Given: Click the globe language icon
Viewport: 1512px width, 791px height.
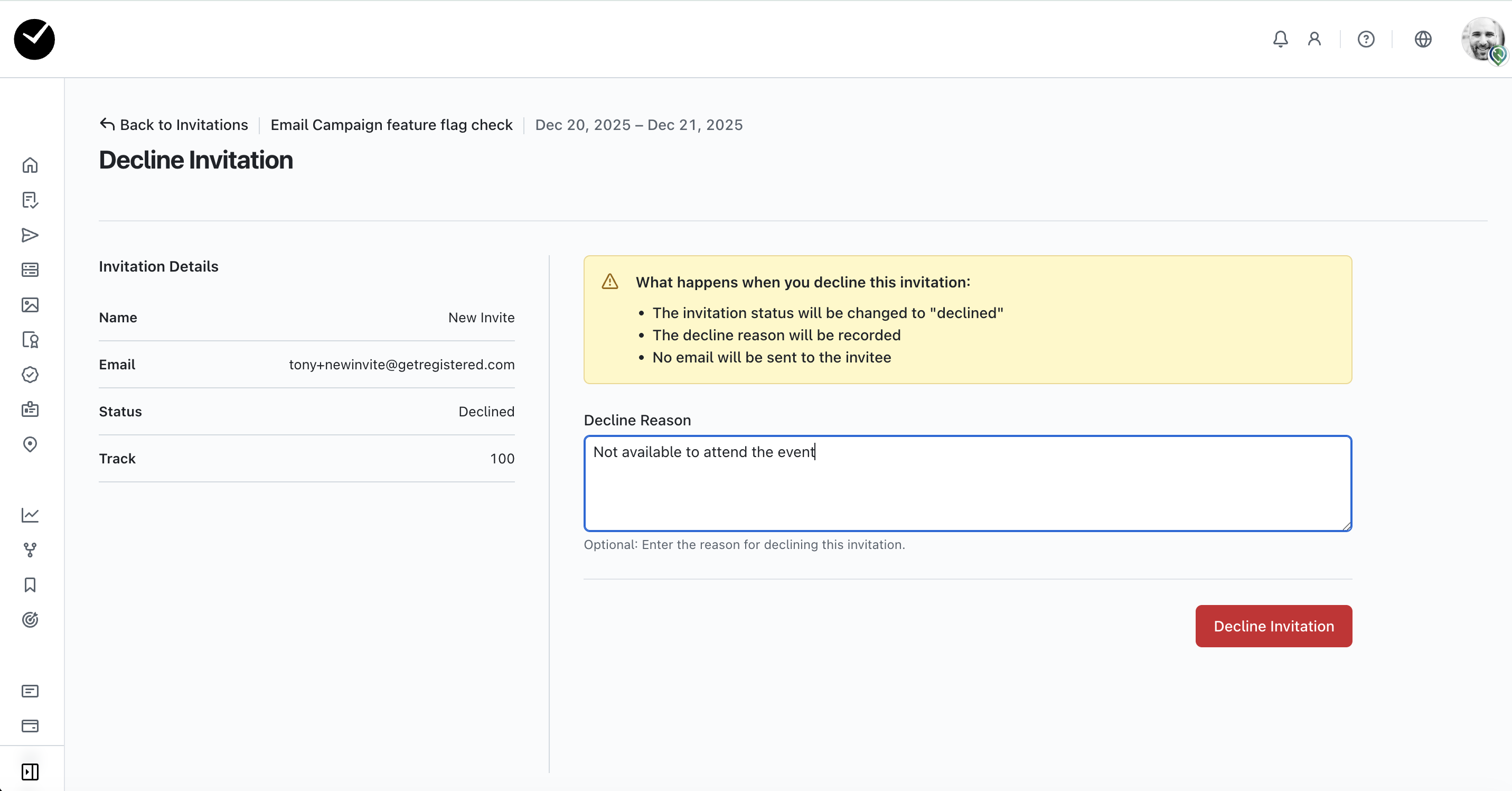Looking at the screenshot, I should pyautogui.click(x=1423, y=39).
